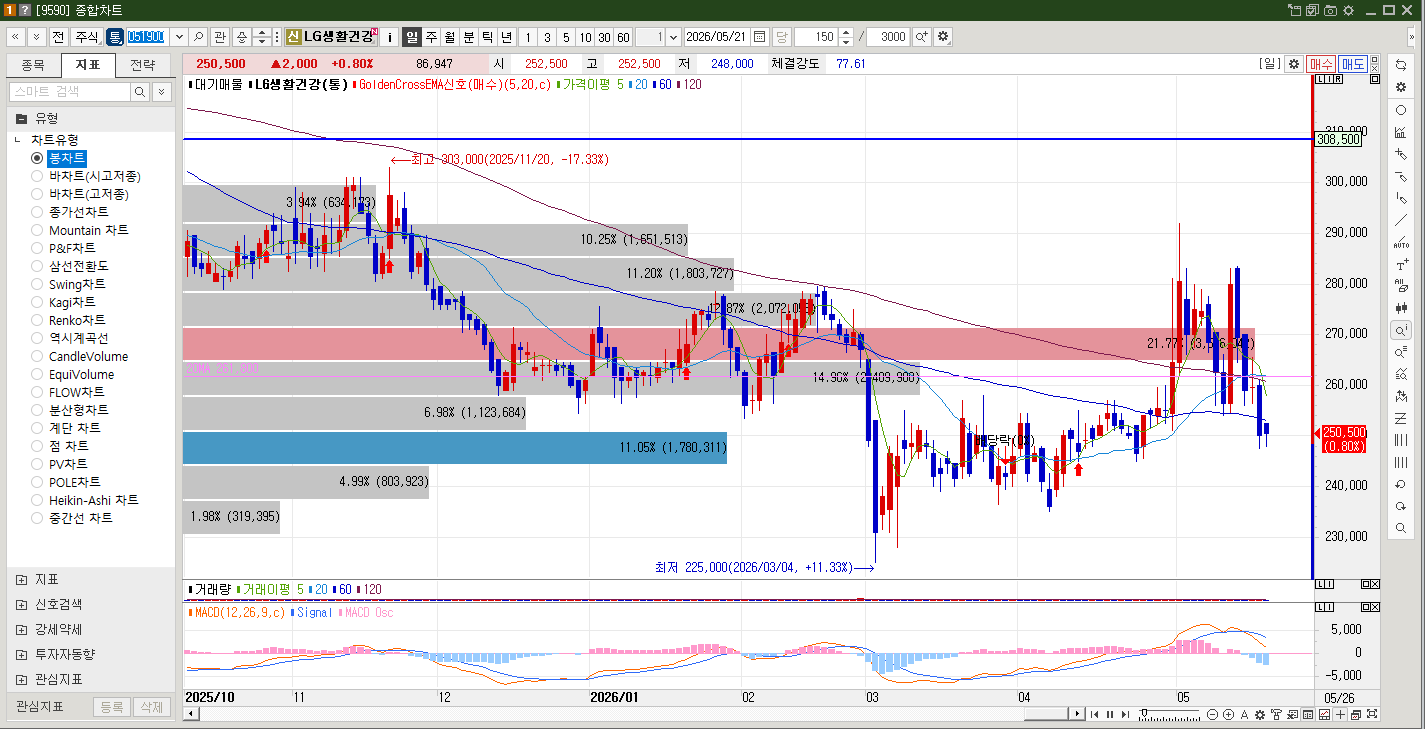This screenshot has height=729, width=1425.
Task: Click the 스마트 검색 input field
Action: click(x=70, y=92)
